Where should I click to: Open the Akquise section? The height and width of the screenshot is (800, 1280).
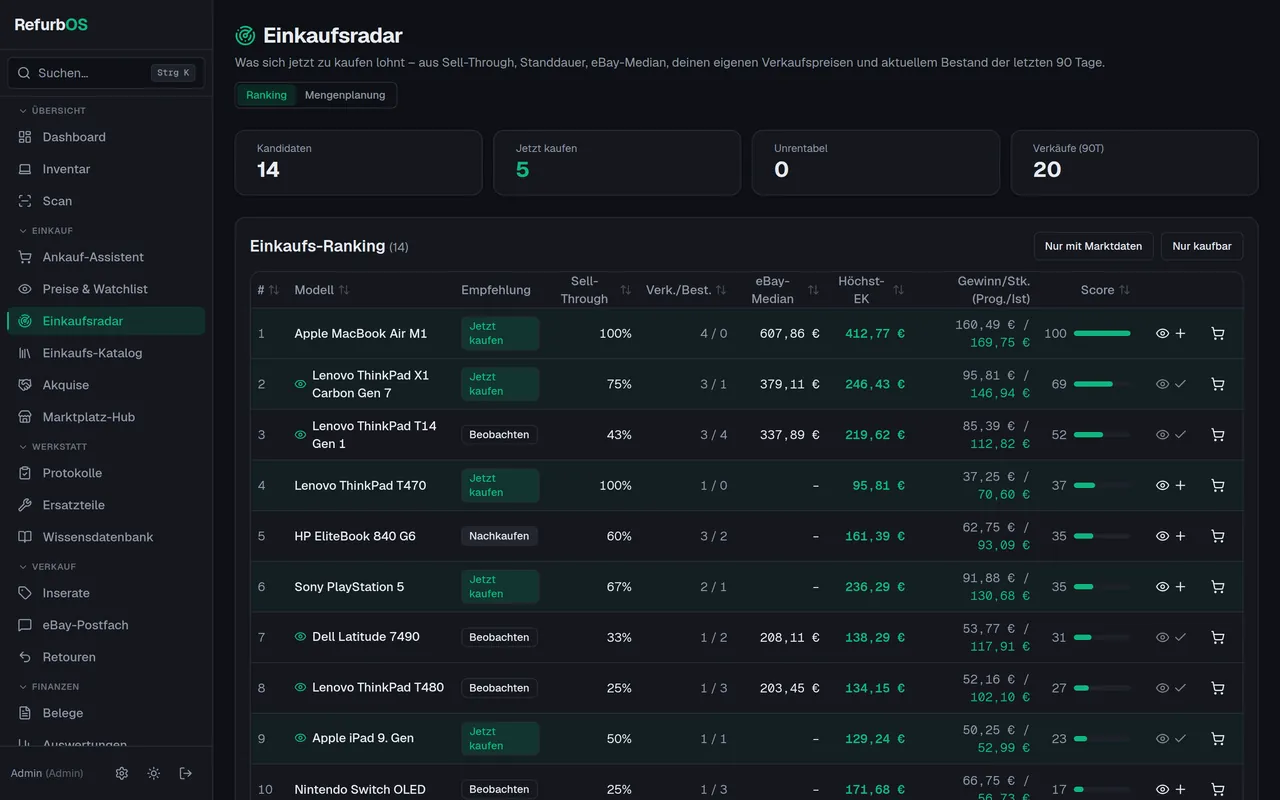pos(106,385)
